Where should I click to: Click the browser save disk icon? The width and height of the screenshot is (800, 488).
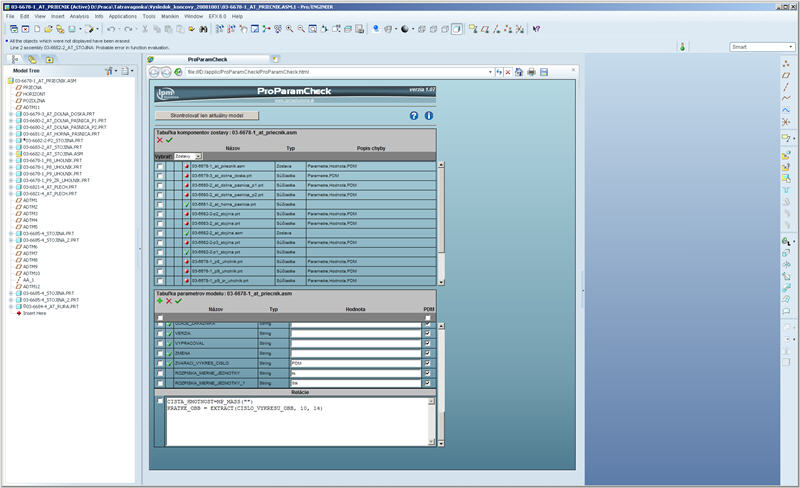(544, 72)
